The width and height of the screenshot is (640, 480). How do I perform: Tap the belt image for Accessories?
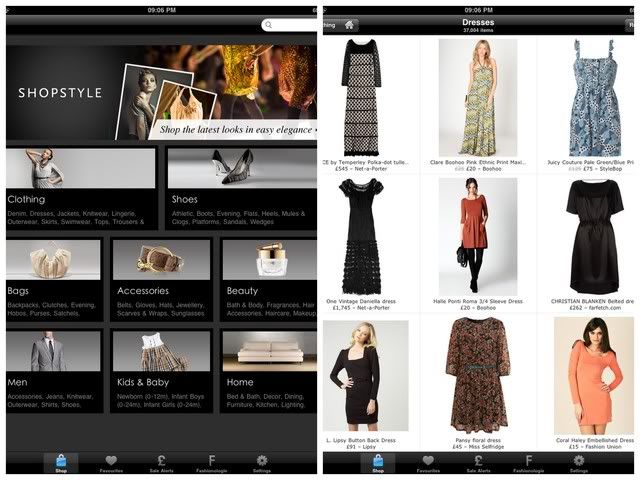click(x=161, y=260)
